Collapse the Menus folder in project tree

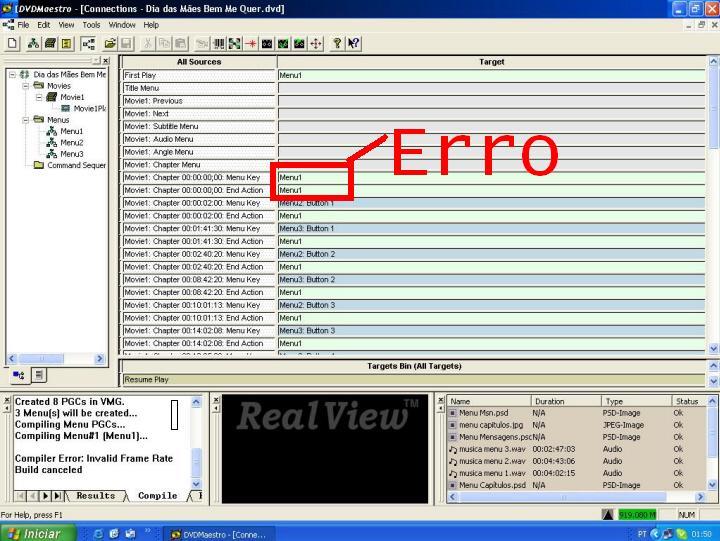point(26,120)
